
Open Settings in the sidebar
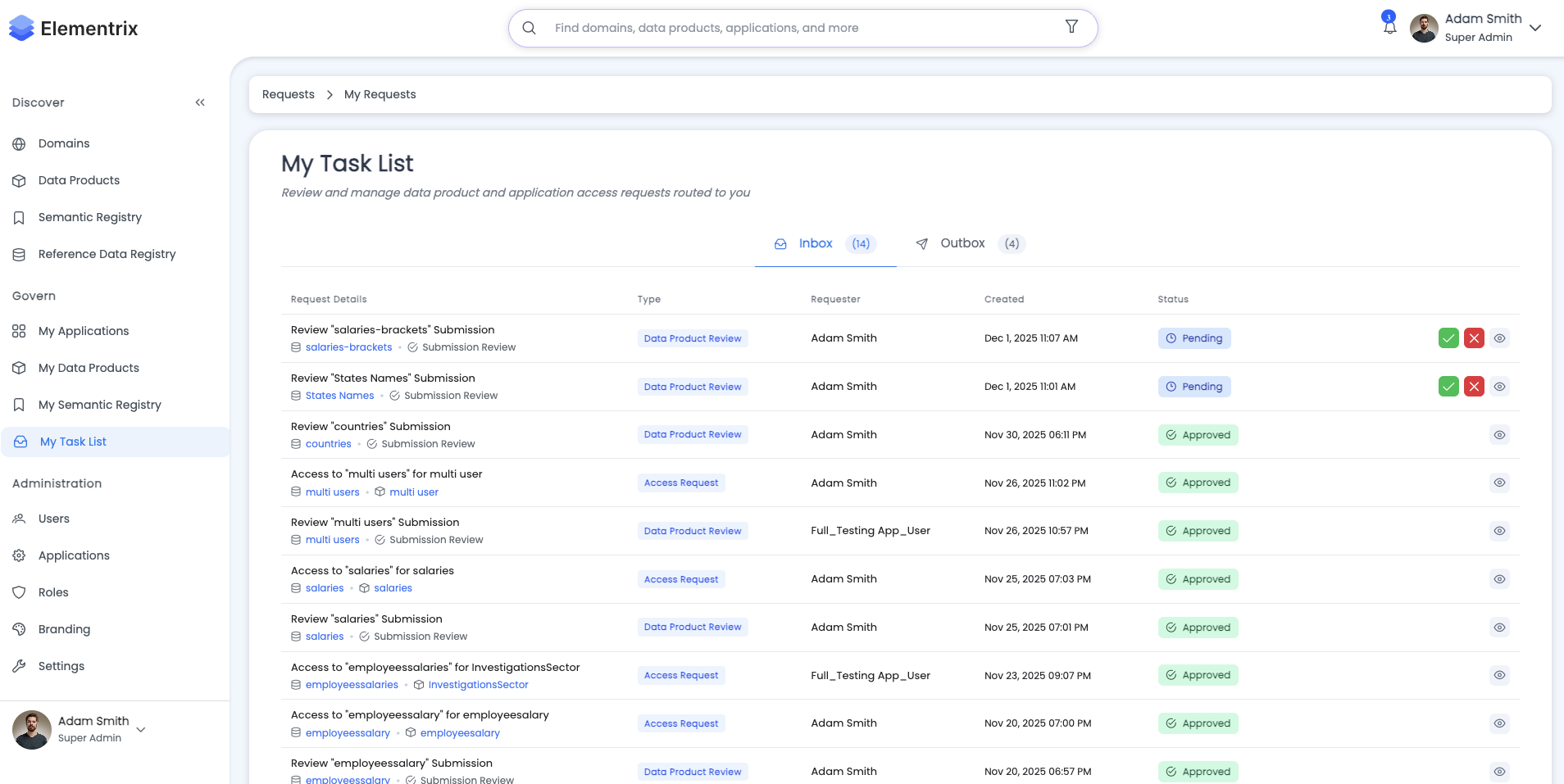61,666
